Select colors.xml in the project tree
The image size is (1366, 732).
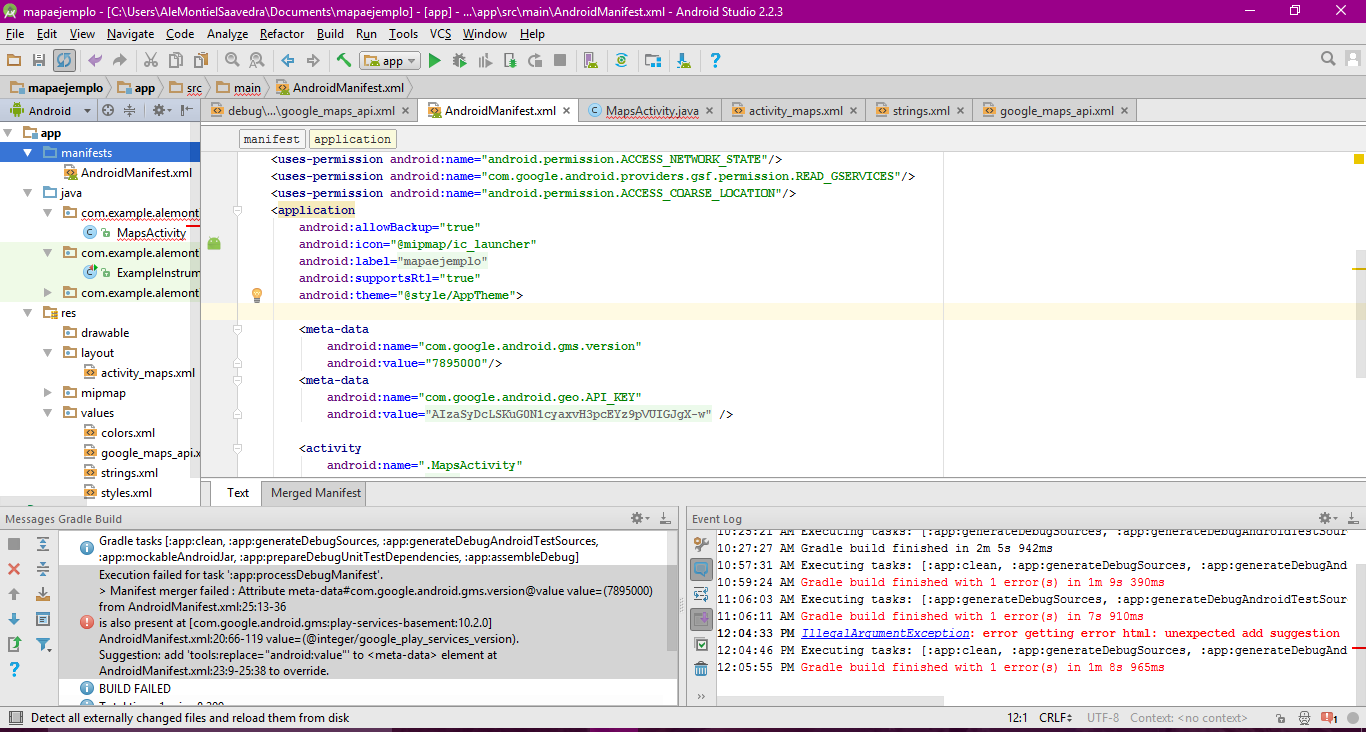[128, 433]
